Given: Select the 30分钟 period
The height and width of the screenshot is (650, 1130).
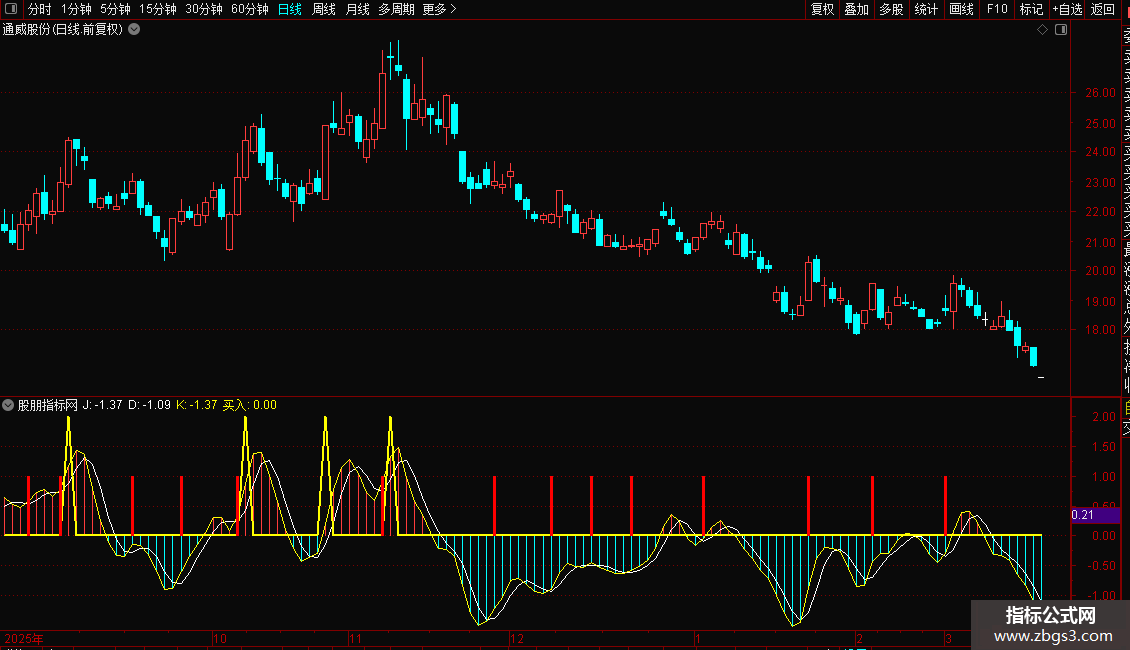Looking at the screenshot, I should [204, 9].
